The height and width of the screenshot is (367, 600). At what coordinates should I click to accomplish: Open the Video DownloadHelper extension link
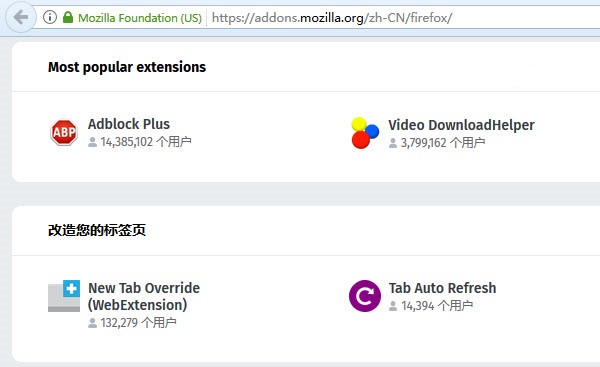(x=461, y=125)
